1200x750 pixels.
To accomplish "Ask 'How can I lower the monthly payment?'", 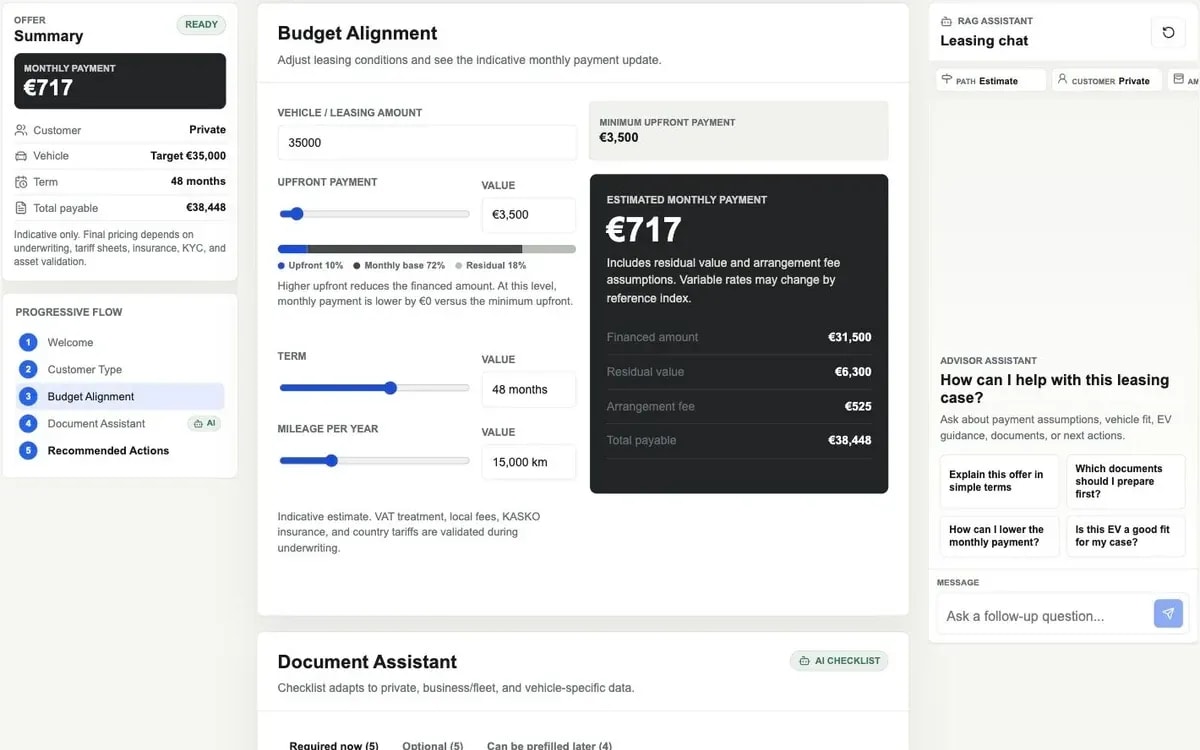I will click(x=999, y=536).
